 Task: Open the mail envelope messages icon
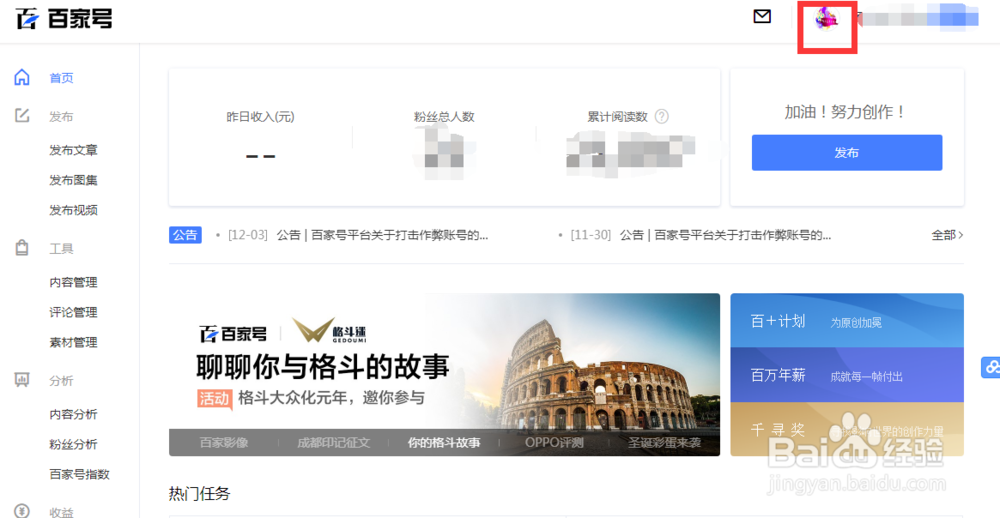(x=762, y=17)
